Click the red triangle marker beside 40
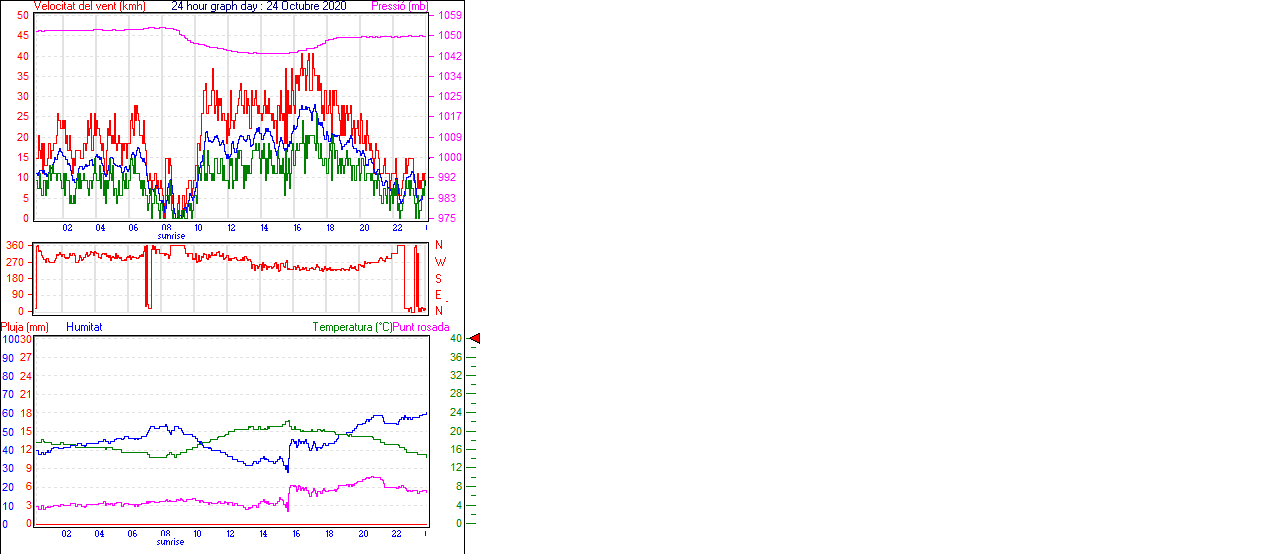 475,339
